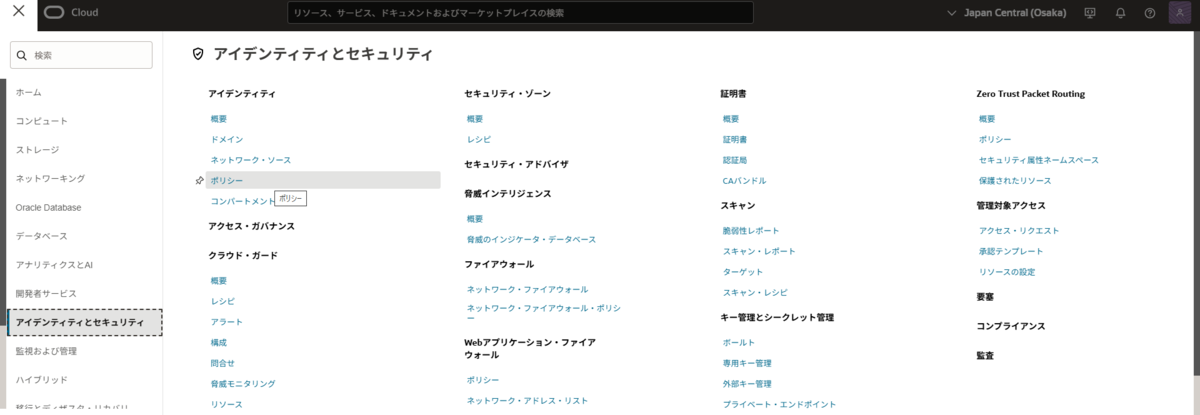Open the 要塞 heading link
Image resolution: width=1200 pixels, height=415 pixels.
click(985, 297)
